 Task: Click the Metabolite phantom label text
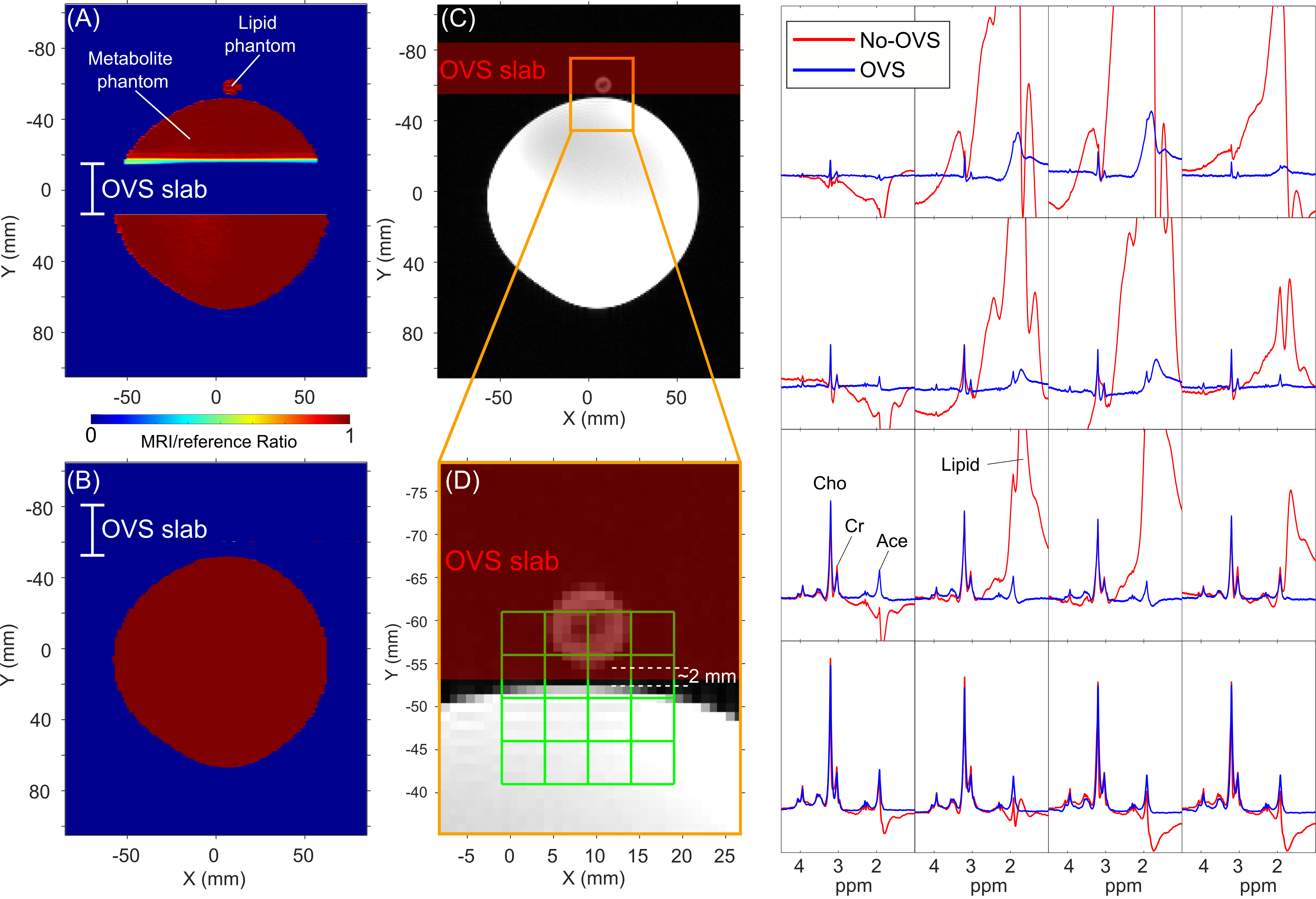click(131, 70)
